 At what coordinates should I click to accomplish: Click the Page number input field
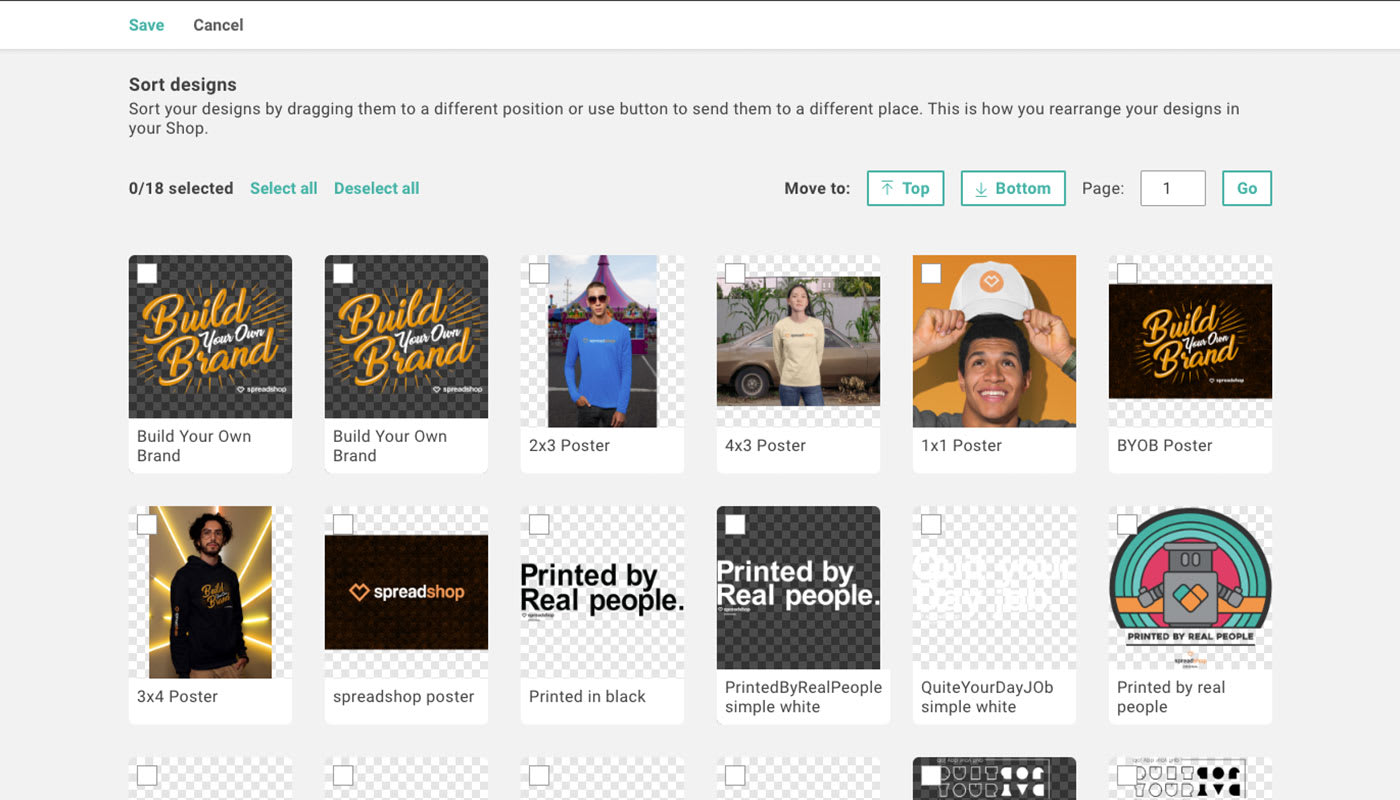point(1172,188)
